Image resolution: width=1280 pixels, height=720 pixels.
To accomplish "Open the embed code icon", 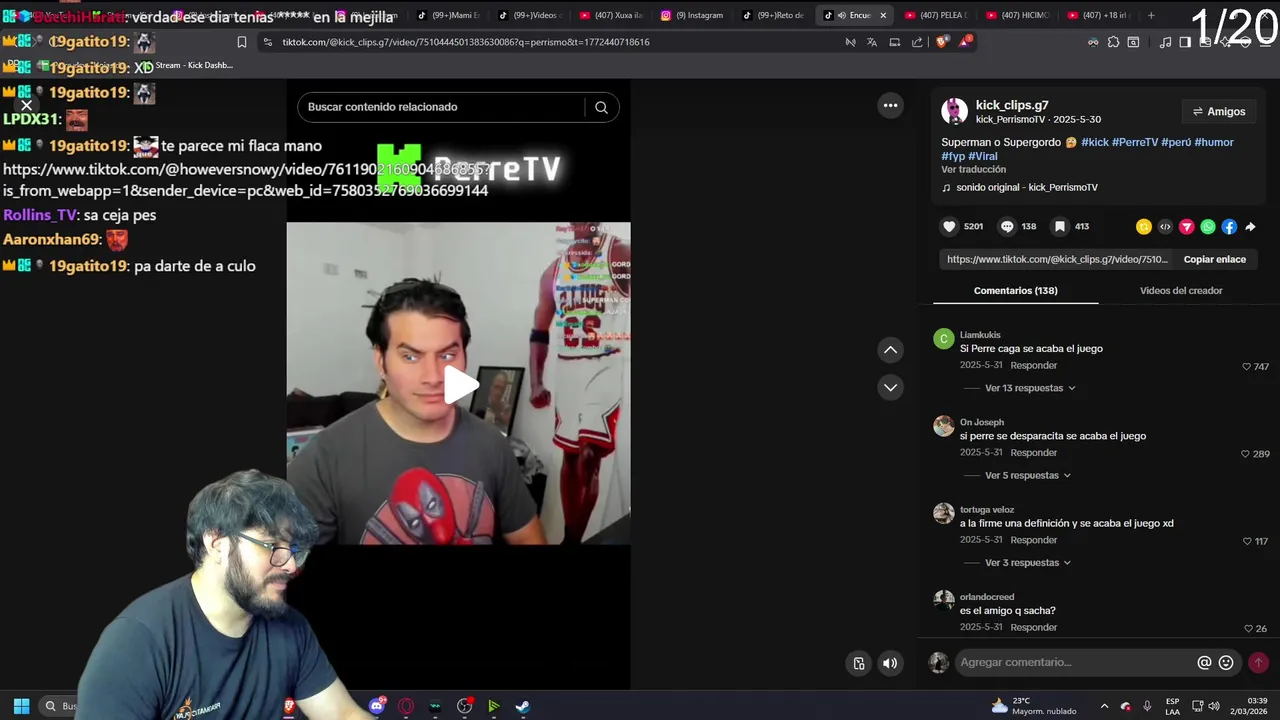I will coord(1165,227).
